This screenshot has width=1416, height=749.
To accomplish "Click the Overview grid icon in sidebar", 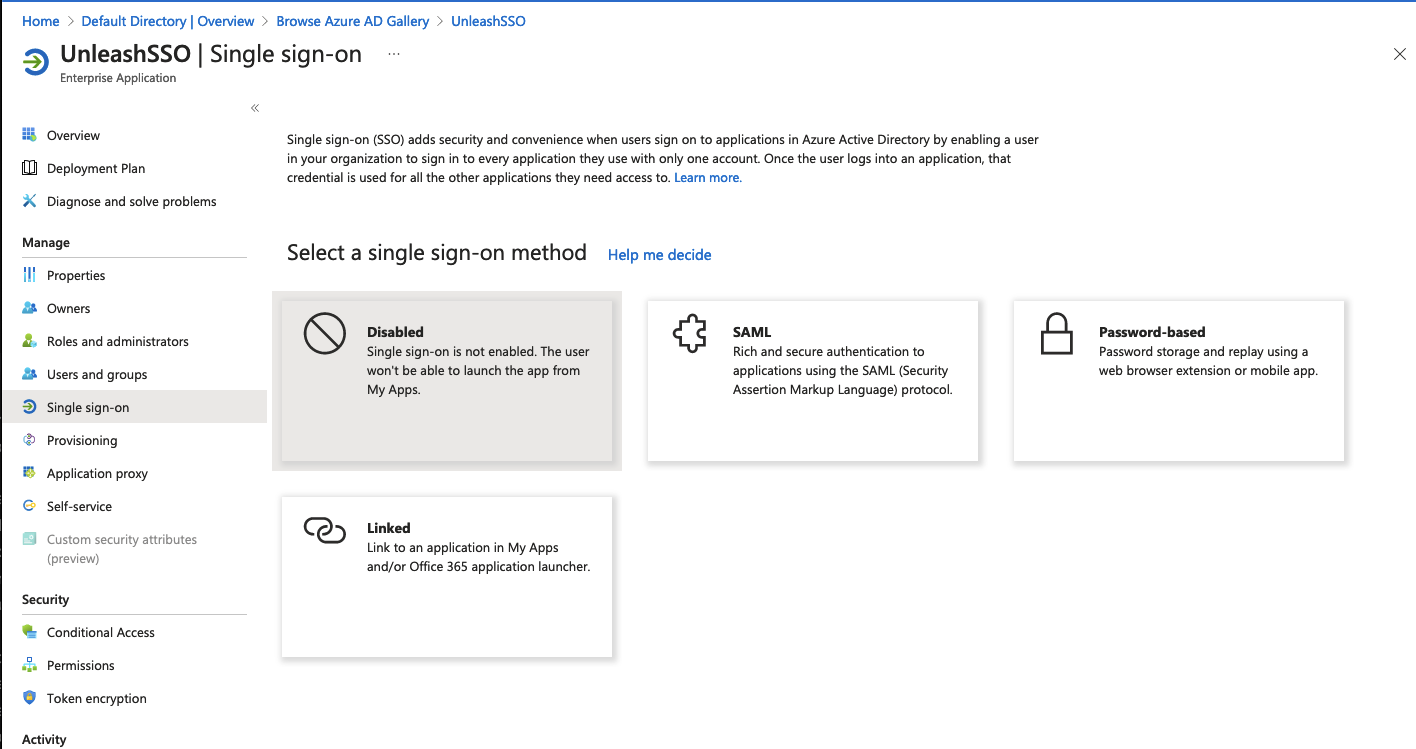I will click(x=29, y=135).
